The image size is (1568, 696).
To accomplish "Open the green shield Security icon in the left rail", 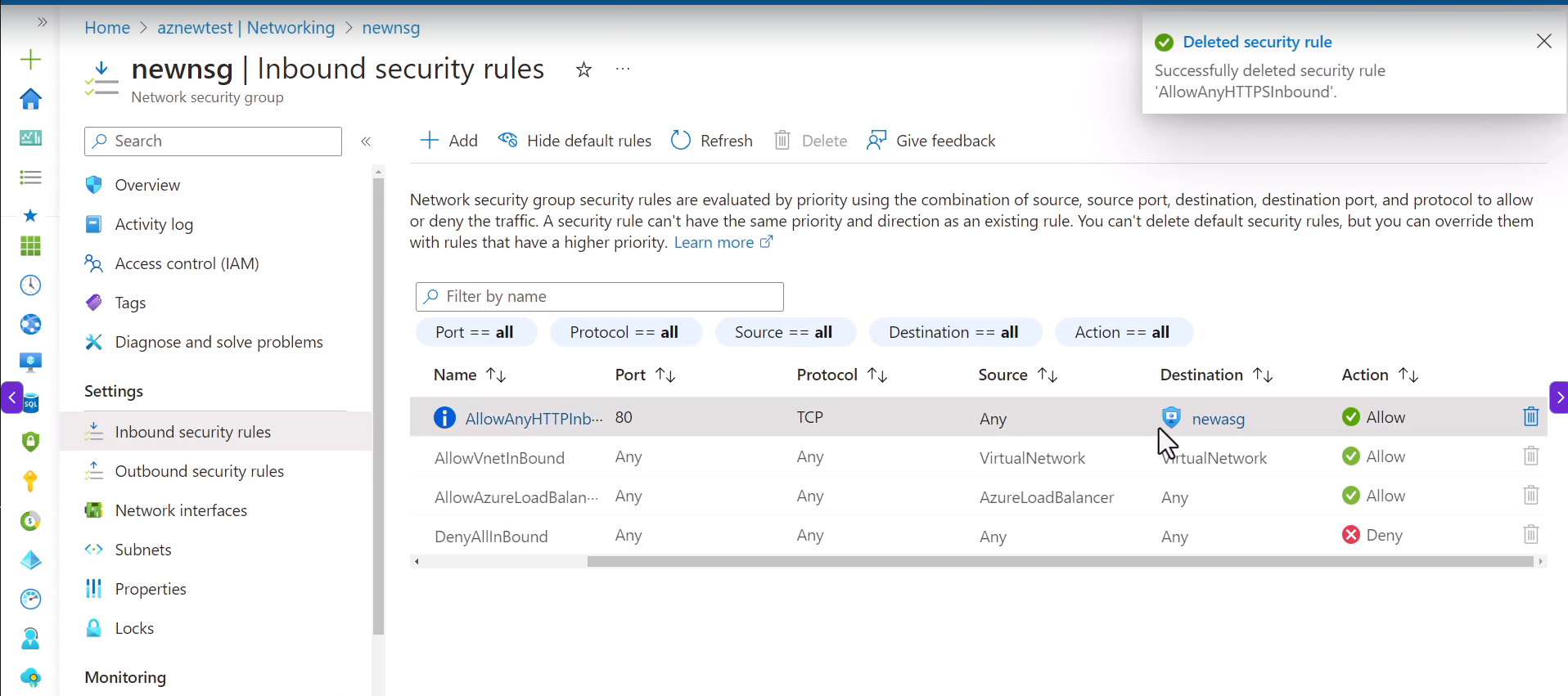I will coord(30,442).
